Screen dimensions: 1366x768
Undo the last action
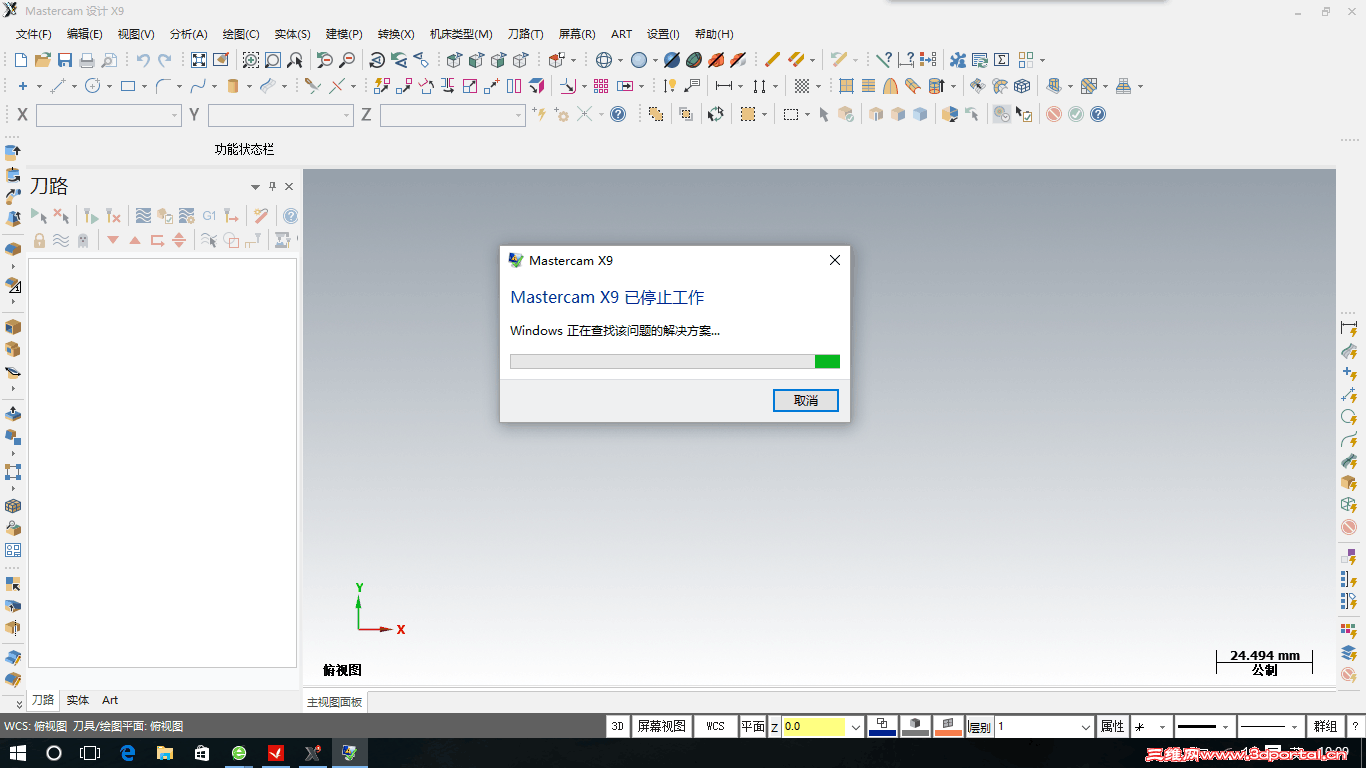coord(143,60)
